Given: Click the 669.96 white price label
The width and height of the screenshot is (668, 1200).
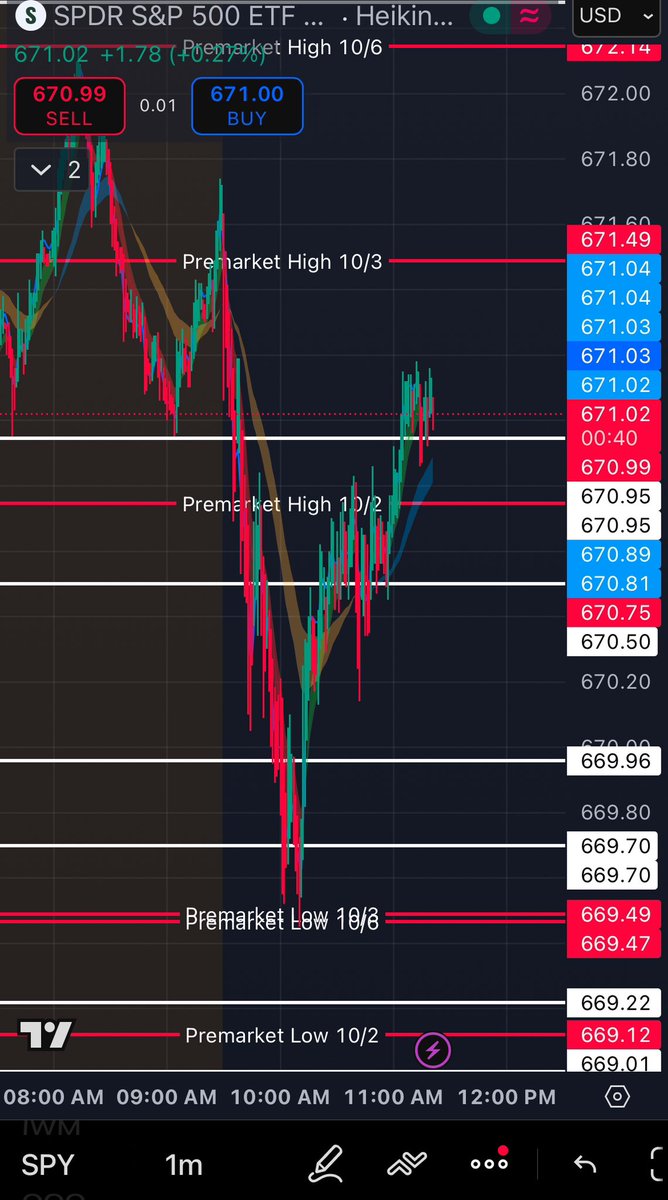Looking at the screenshot, I should [614, 761].
